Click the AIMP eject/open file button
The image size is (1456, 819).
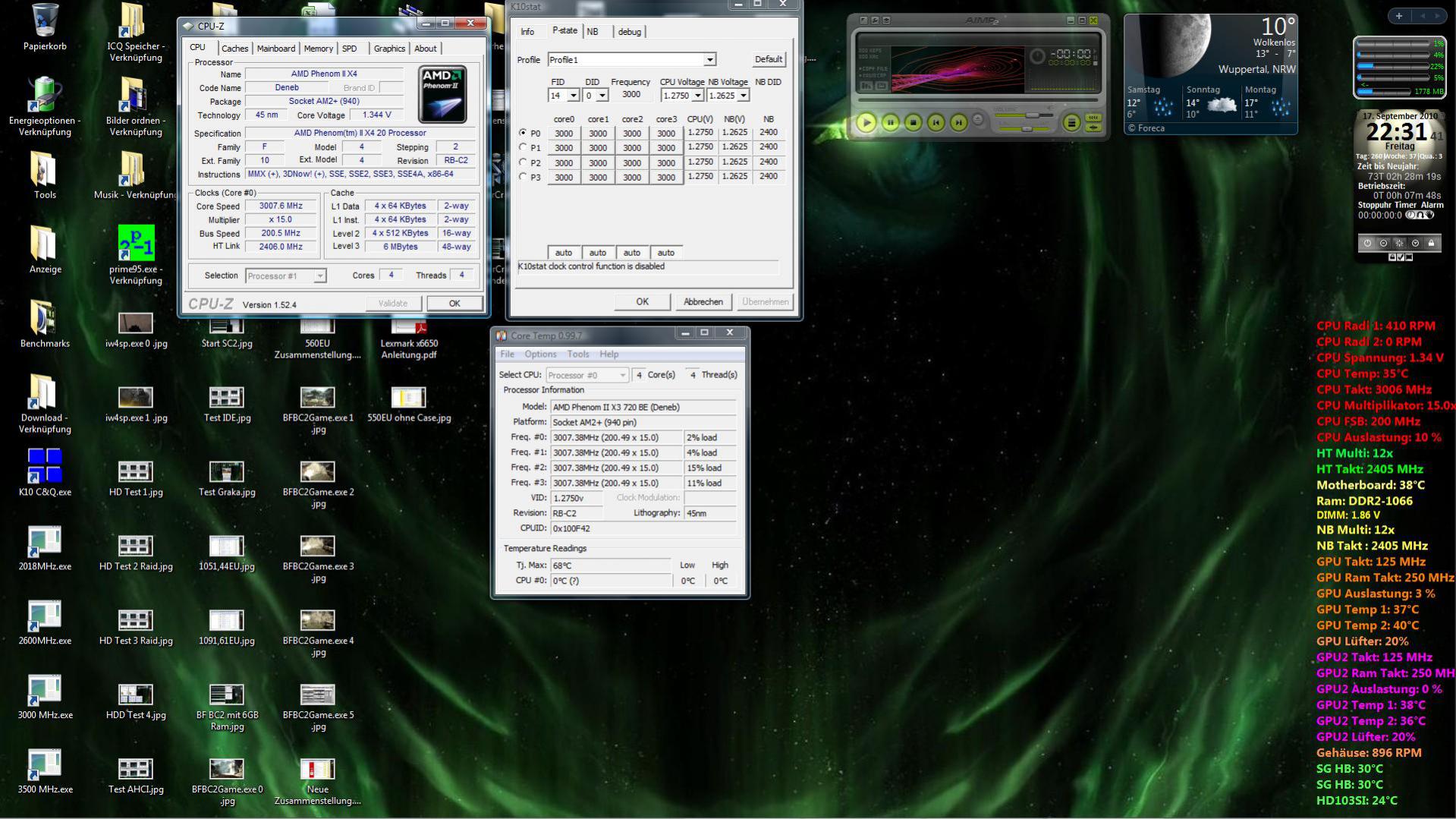(978, 120)
